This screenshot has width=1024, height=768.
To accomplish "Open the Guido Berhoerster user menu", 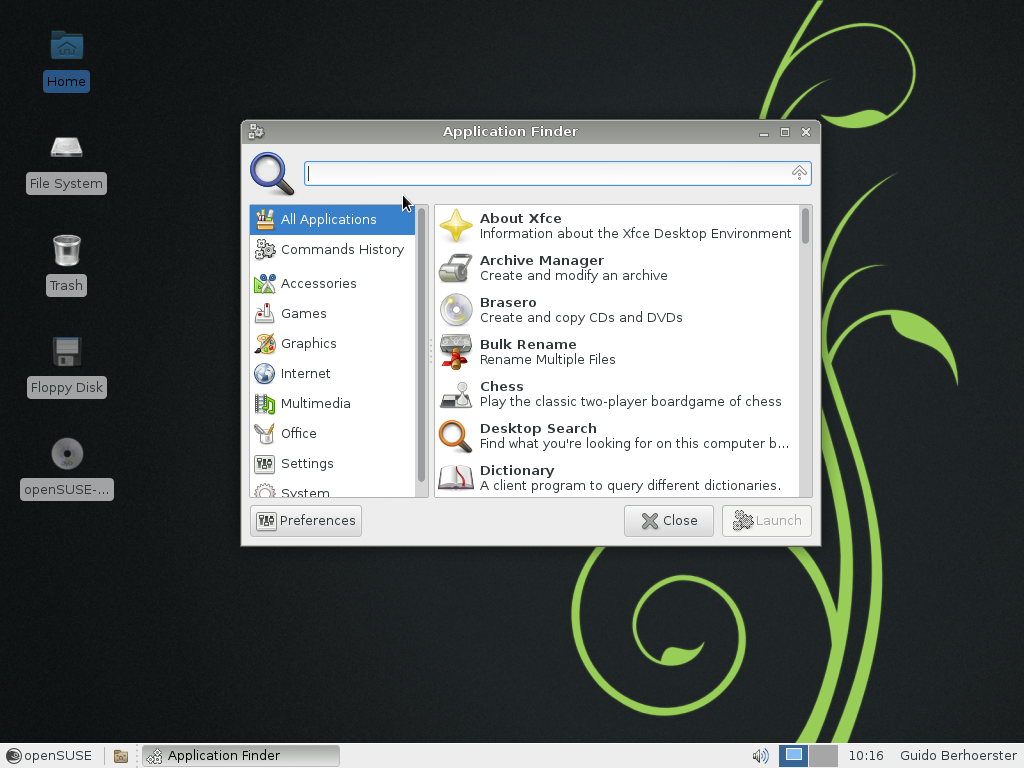I will coord(957,756).
